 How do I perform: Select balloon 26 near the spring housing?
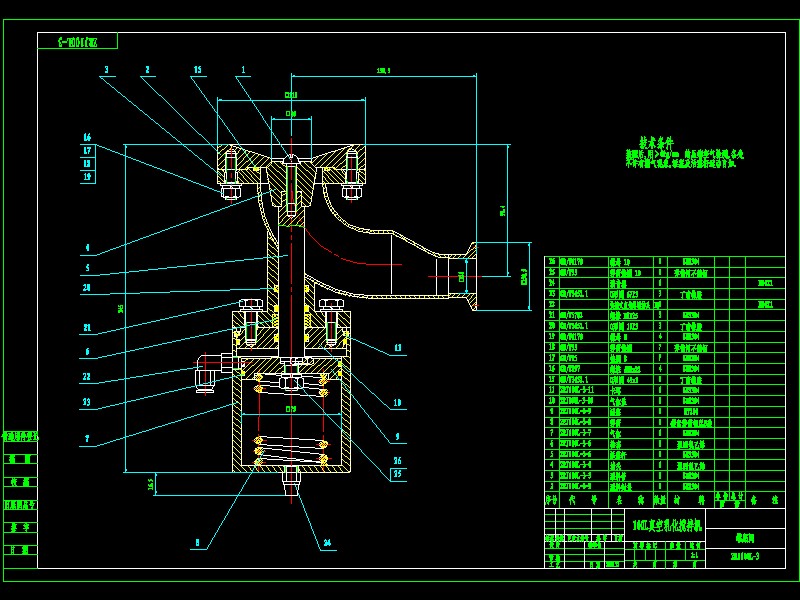pyautogui.click(x=397, y=460)
